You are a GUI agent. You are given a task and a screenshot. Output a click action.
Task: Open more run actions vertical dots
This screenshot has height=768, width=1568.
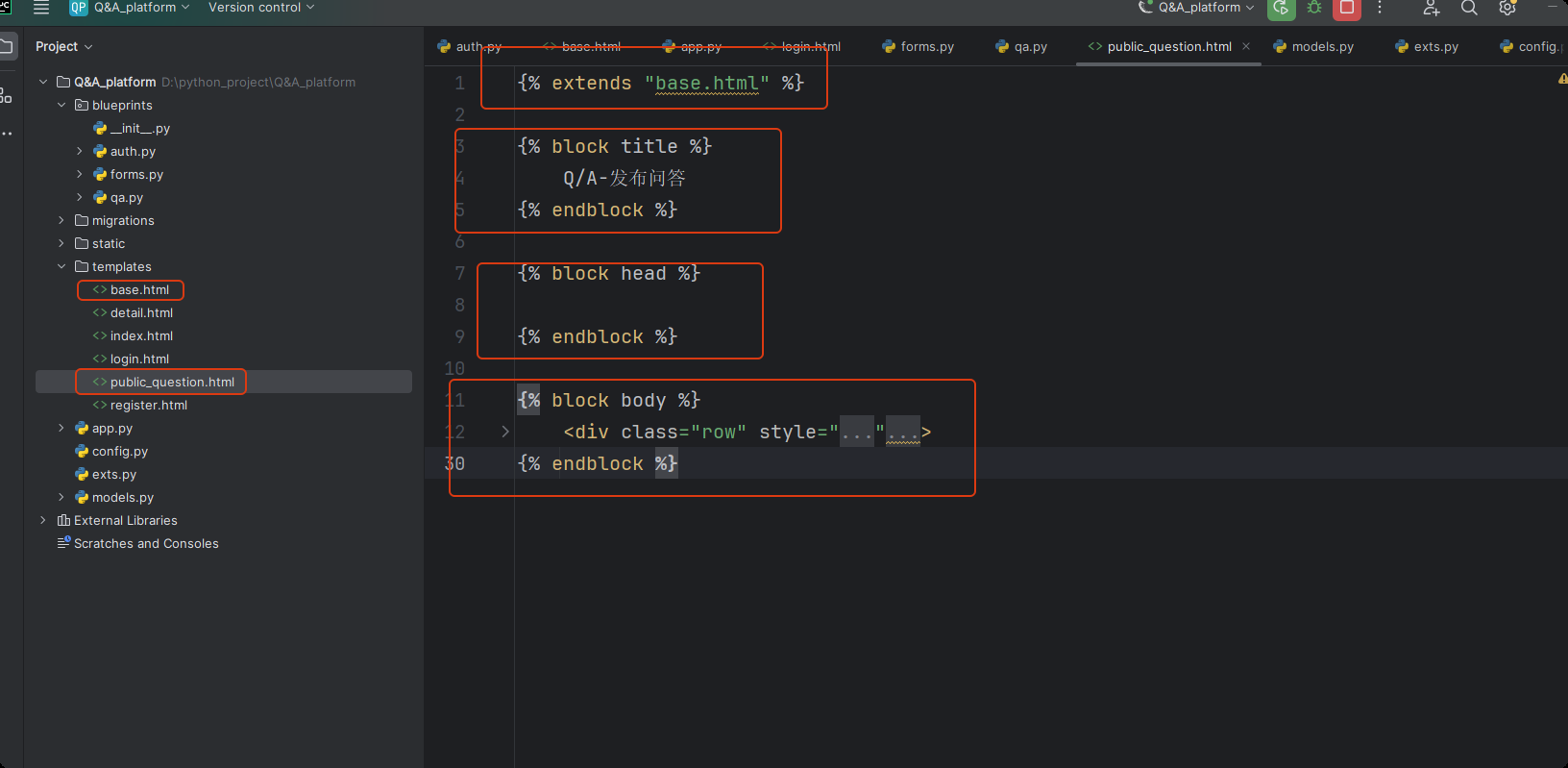point(1380,8)
